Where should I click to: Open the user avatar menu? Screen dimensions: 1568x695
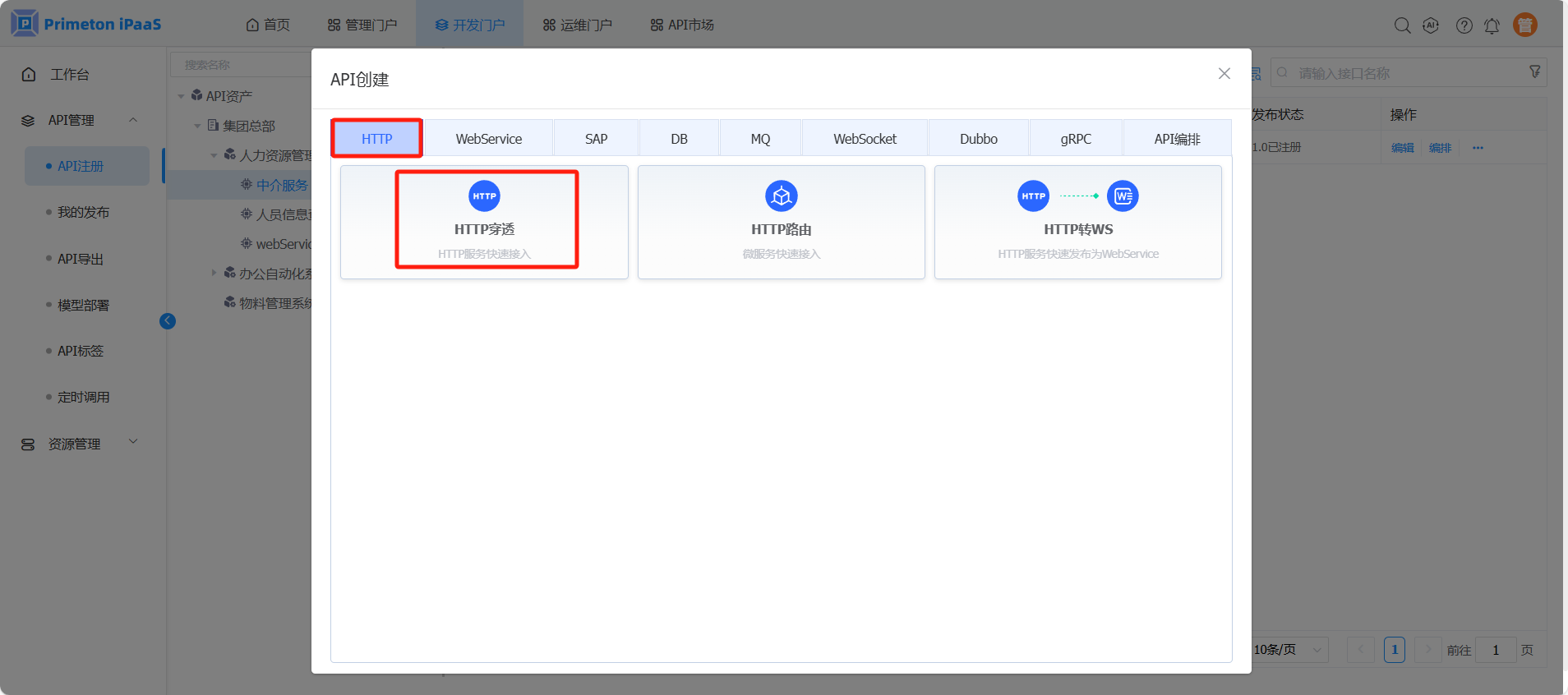pos(1525,25)
